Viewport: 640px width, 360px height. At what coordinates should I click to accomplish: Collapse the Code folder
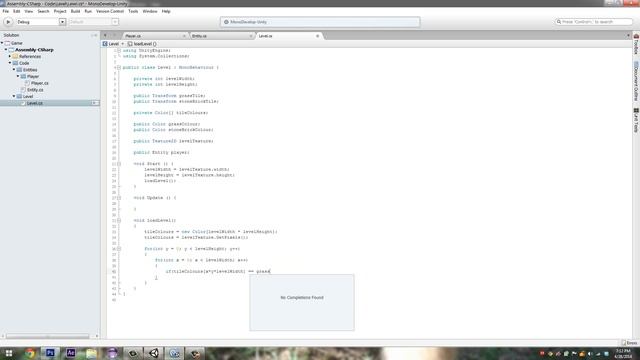point(10,63)
